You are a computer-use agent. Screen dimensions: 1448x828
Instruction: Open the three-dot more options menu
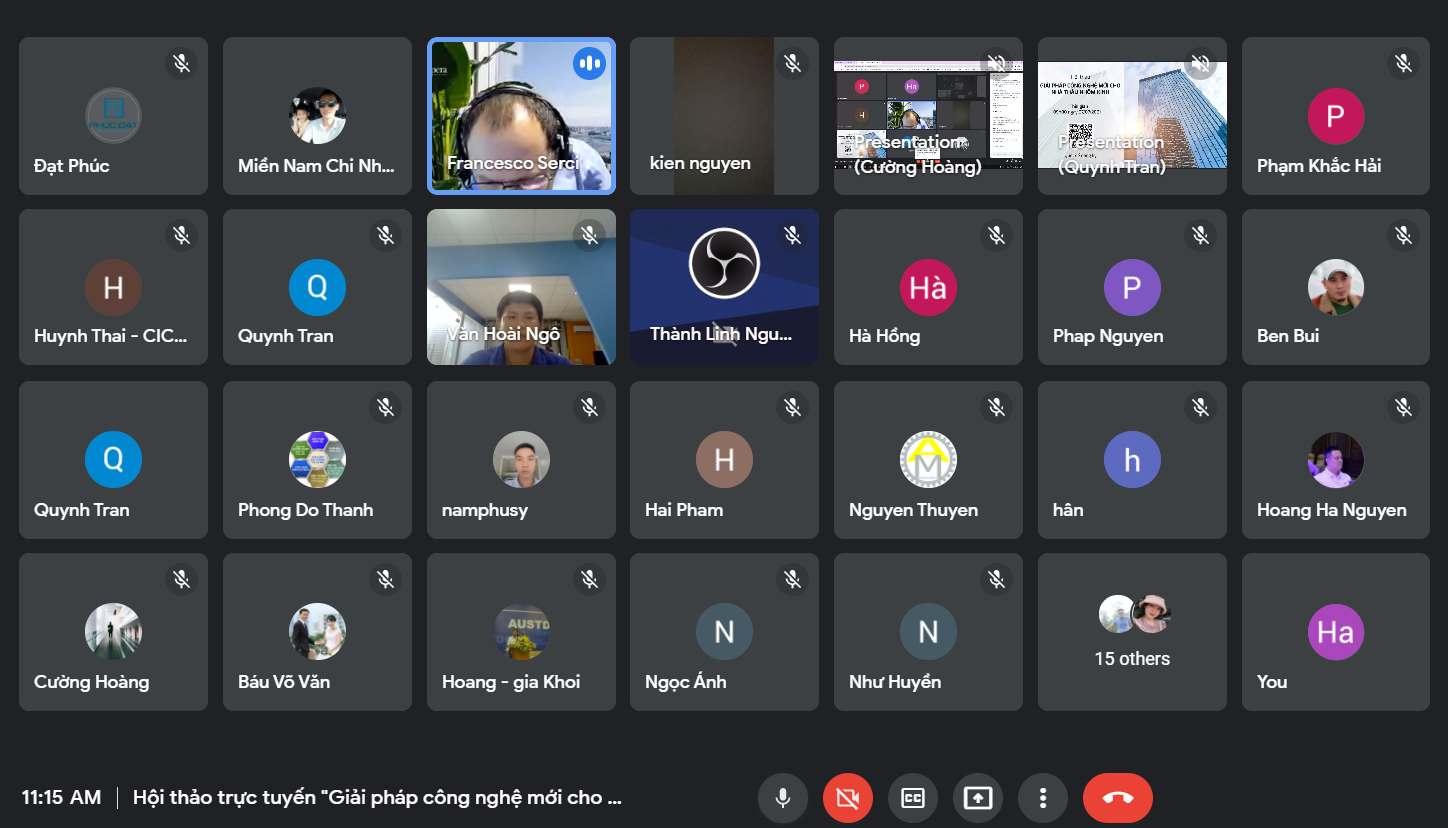[x=1043, y=798]
